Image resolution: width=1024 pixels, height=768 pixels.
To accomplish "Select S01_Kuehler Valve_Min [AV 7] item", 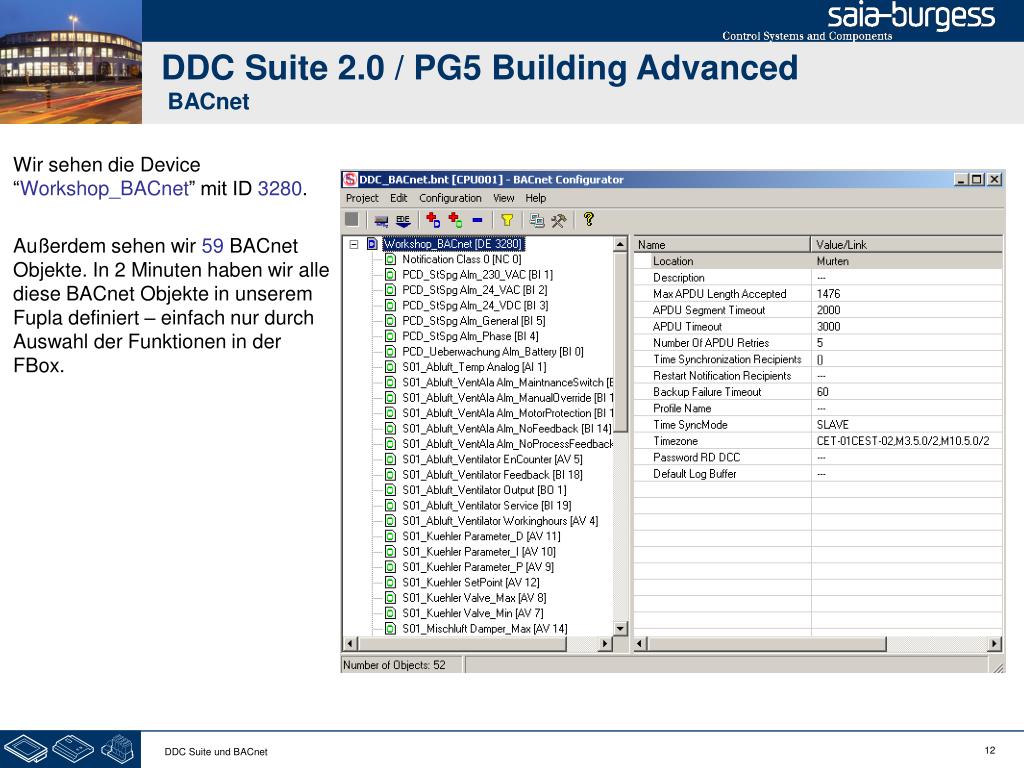I will click(473, 613).
